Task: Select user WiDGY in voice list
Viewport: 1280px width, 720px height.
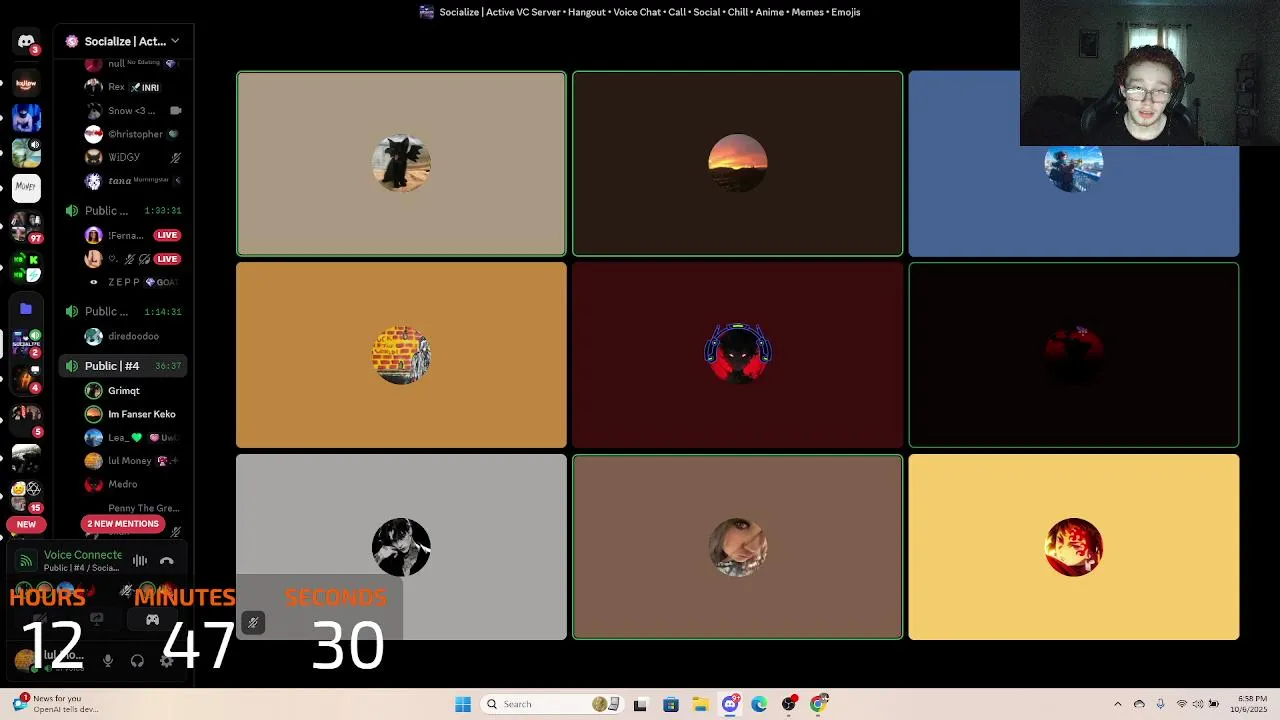Action: point(132,157)
